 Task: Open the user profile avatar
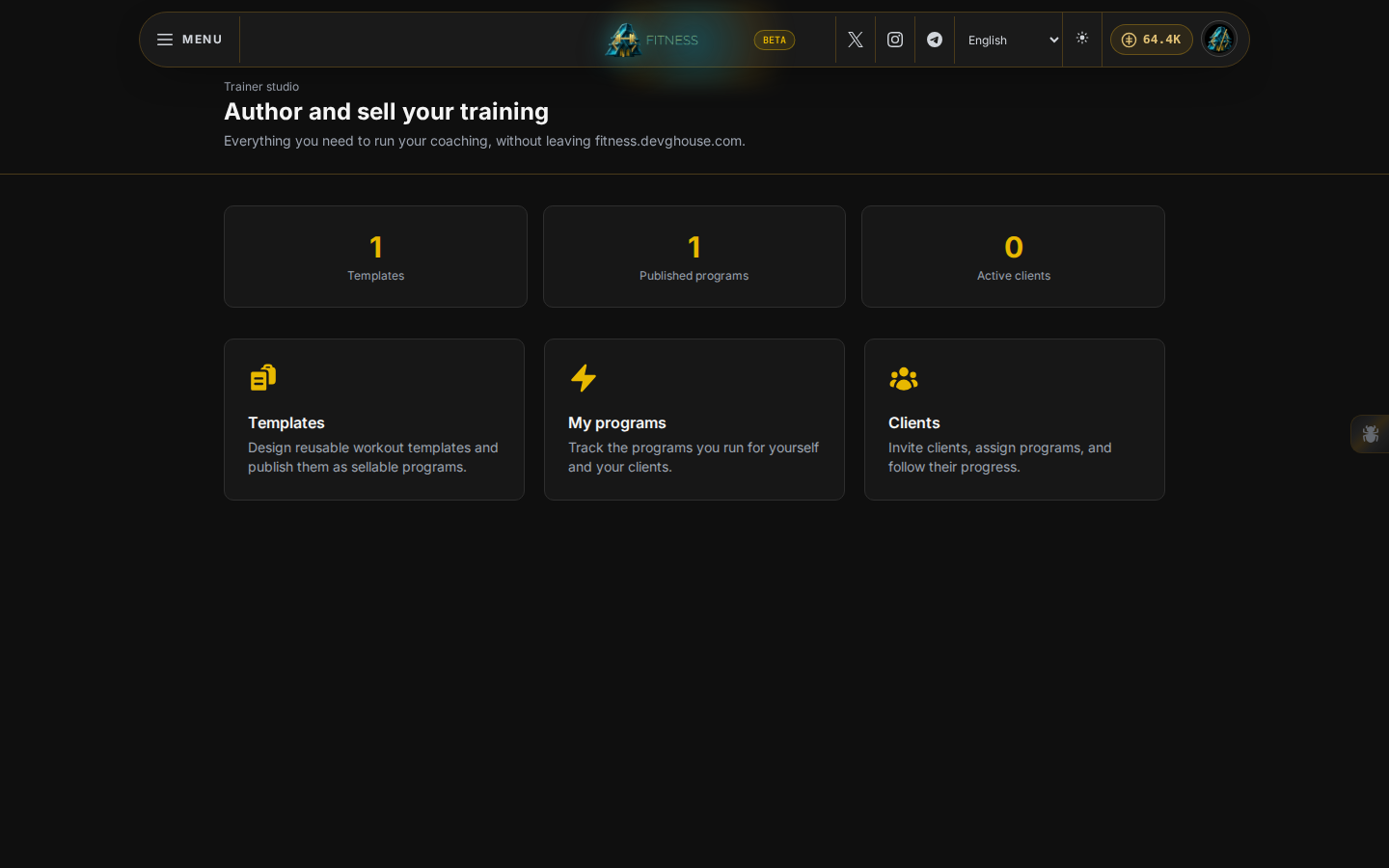pos(1219,40)
